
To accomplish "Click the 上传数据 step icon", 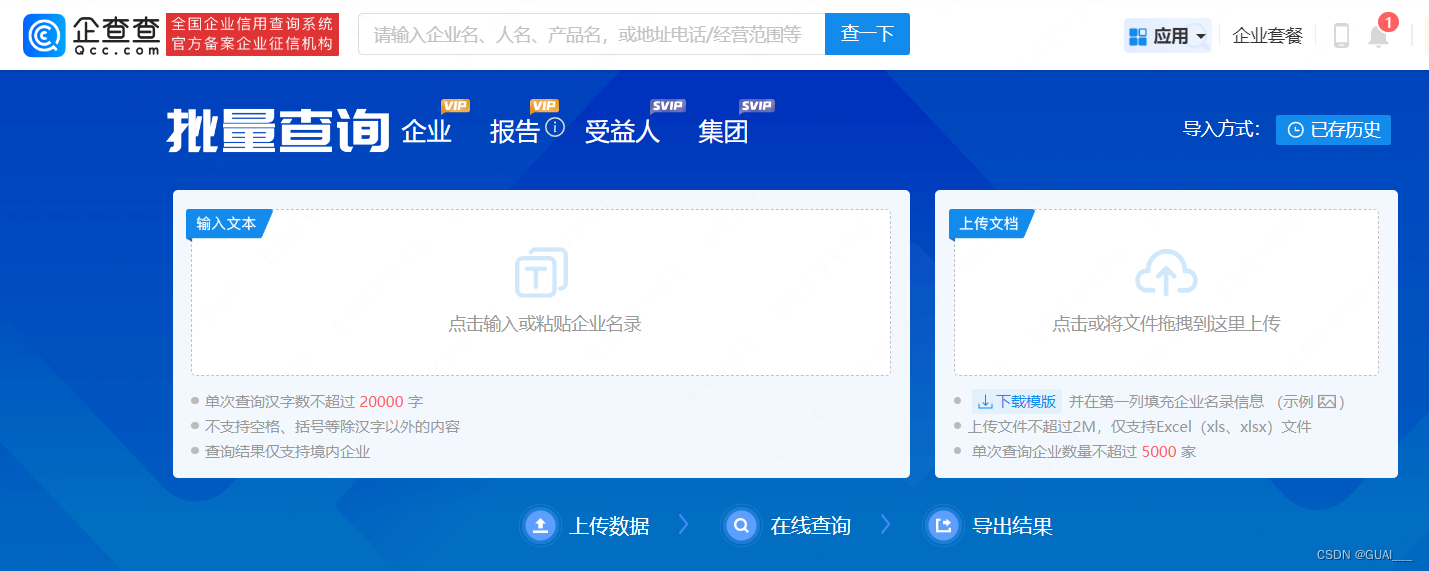I will point(541,525).
